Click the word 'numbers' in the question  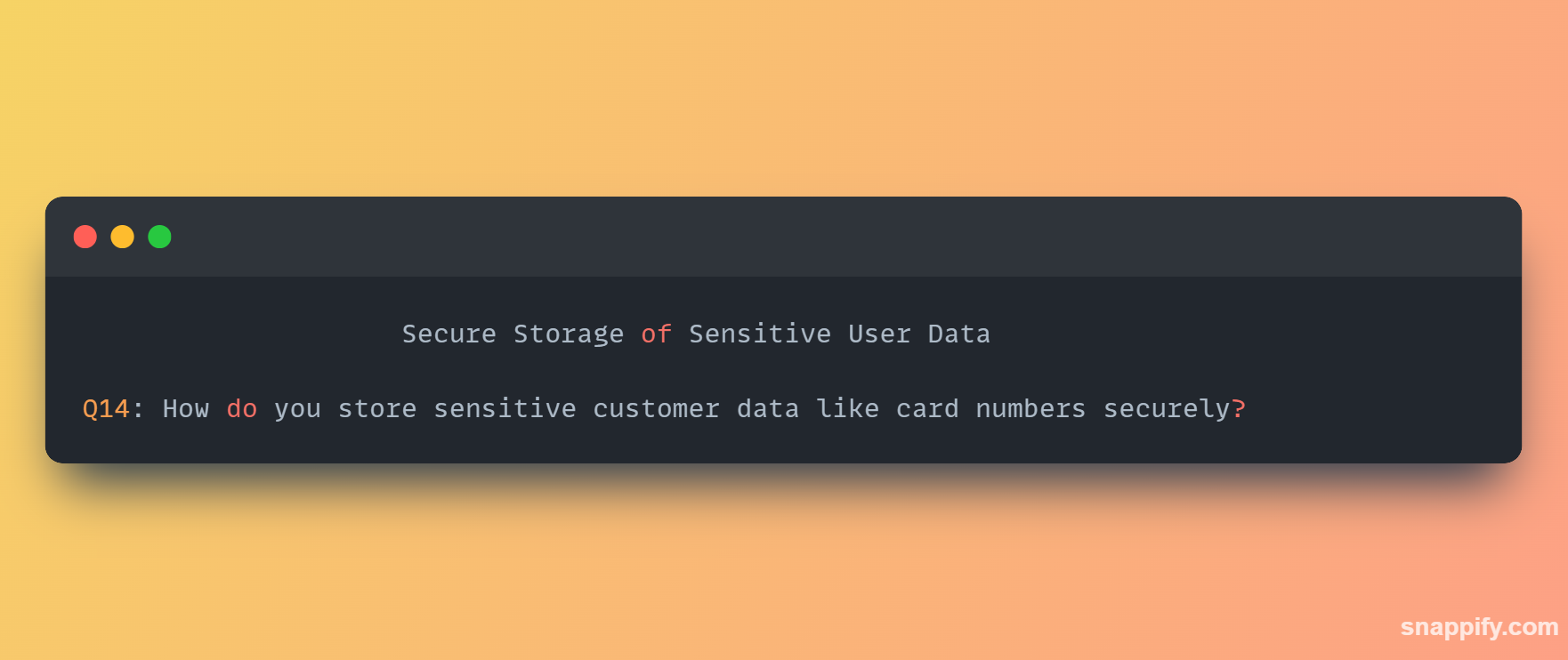tap(1031, 409)
